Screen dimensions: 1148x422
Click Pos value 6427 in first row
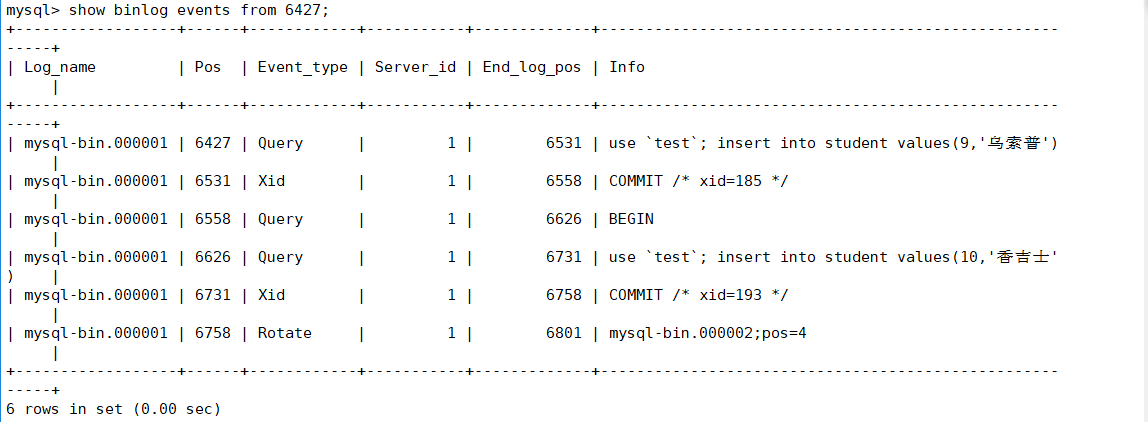(212, 143)
